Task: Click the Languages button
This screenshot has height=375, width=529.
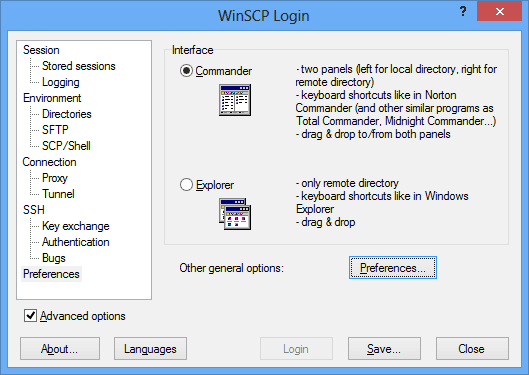Action: tap(150, 349)
